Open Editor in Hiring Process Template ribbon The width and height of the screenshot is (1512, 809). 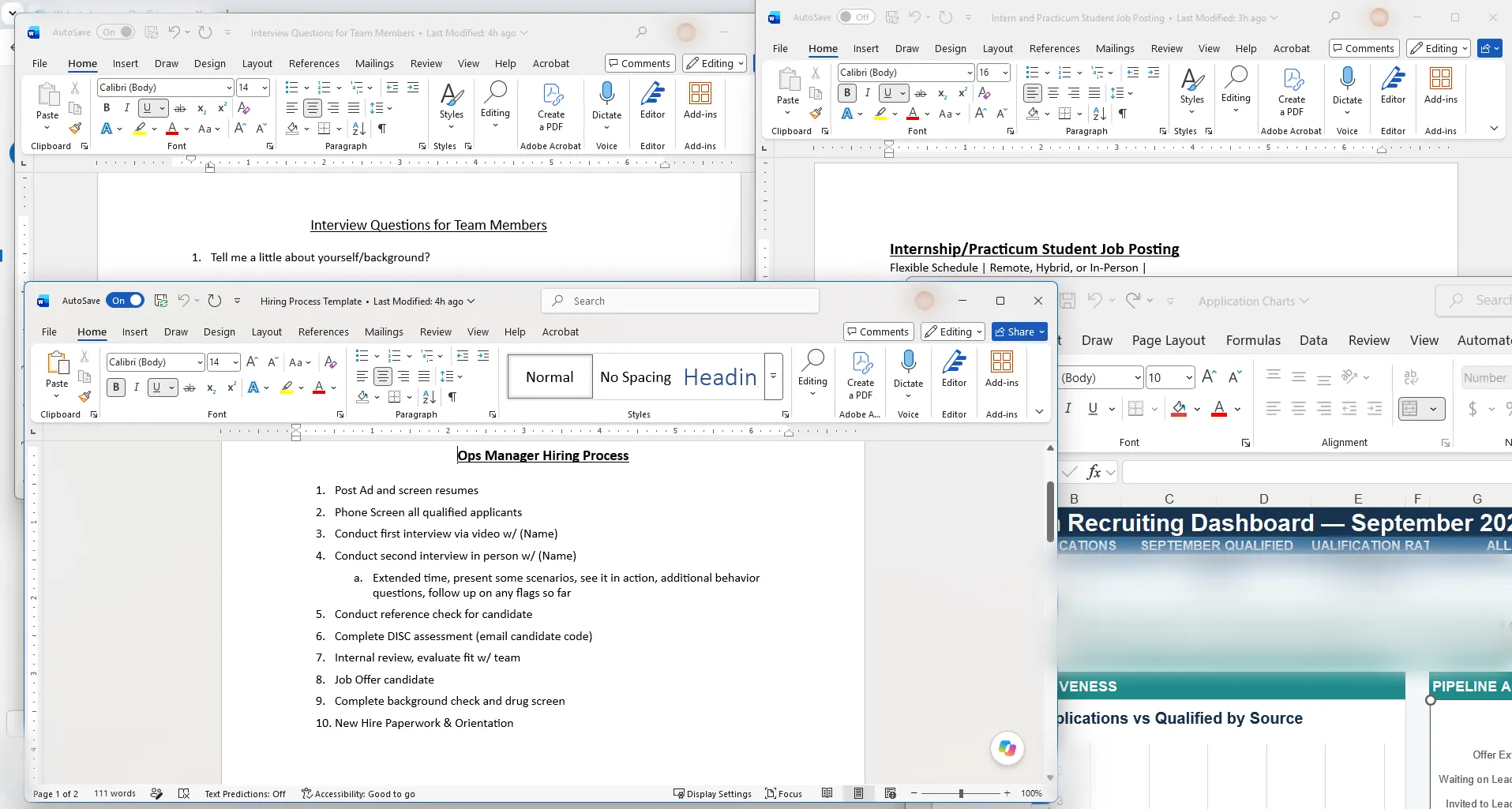[954, 369]
